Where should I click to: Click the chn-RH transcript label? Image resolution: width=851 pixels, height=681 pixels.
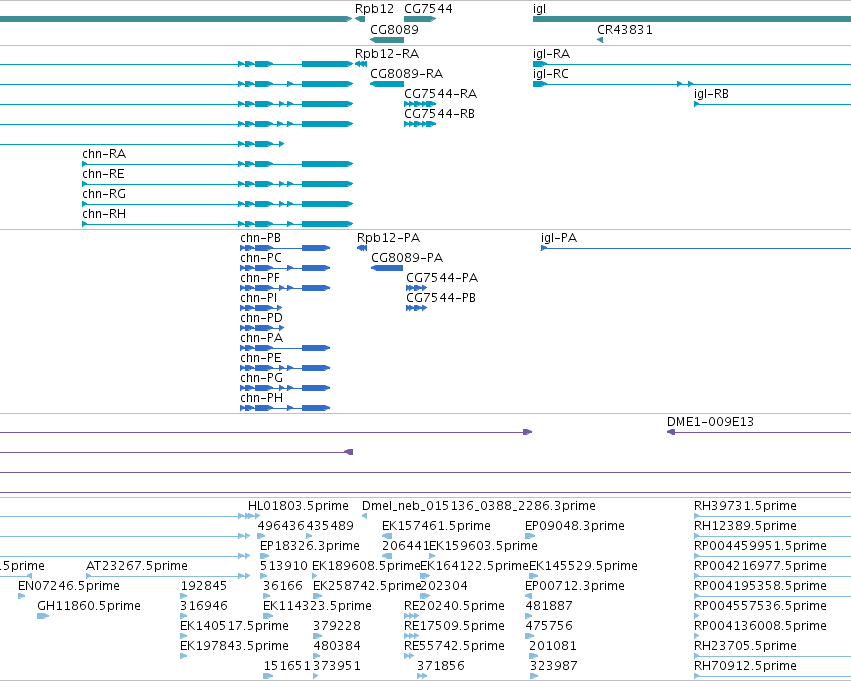[x=104, y=214]
